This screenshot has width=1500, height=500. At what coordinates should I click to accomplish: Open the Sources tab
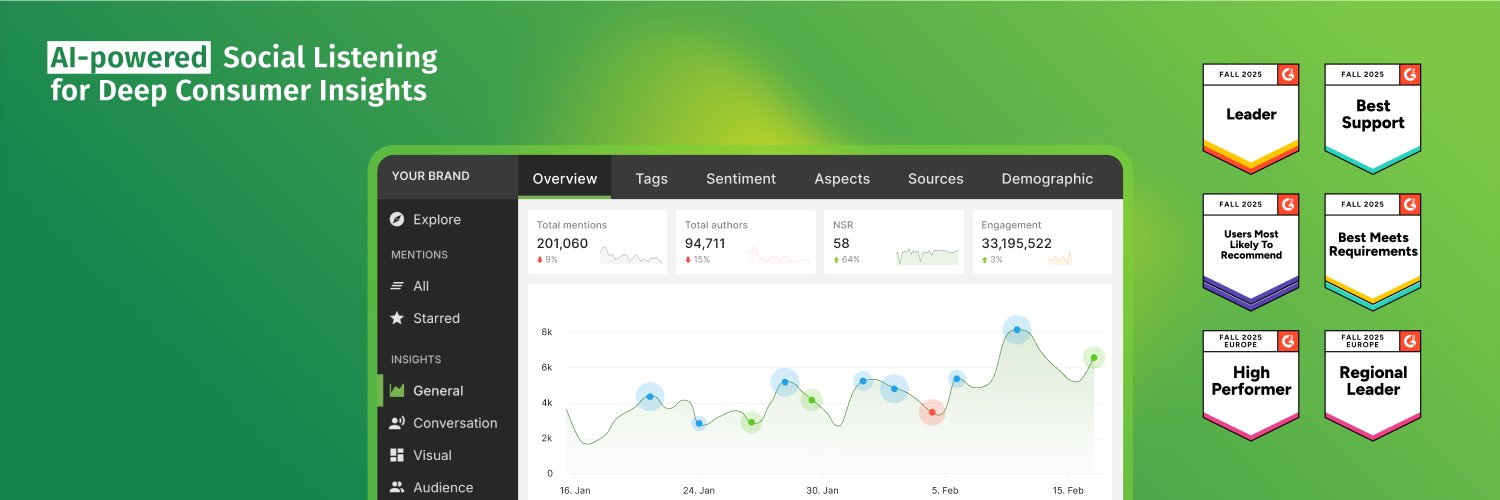tap(936, 179)
